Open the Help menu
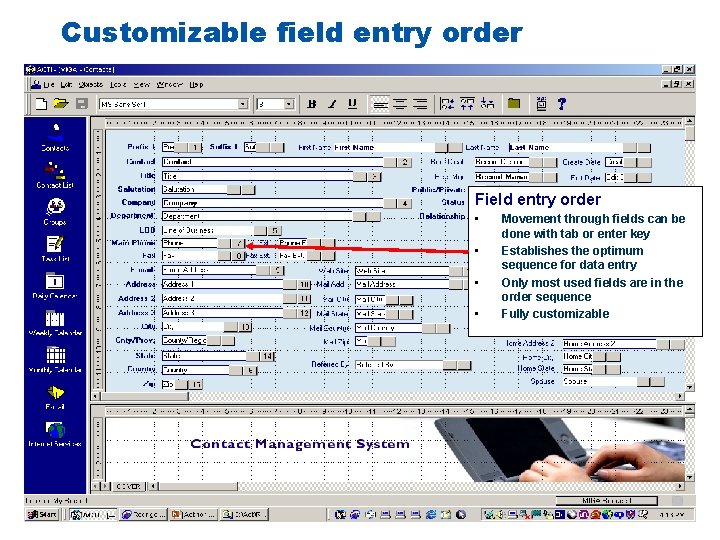720x540 pixels. (x=196, y=84)
